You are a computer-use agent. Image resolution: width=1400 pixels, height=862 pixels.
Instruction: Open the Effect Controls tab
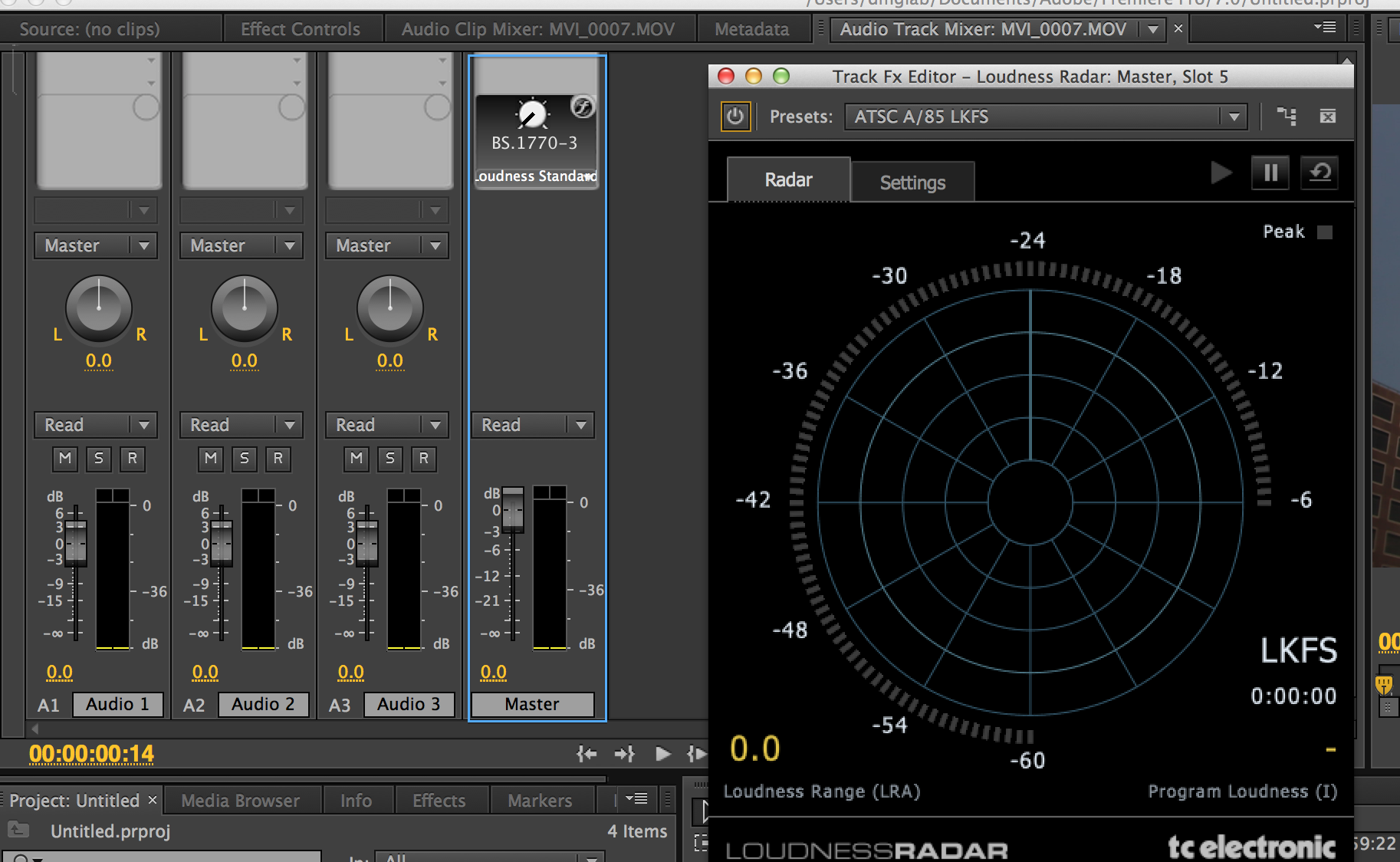click(301, 29)
